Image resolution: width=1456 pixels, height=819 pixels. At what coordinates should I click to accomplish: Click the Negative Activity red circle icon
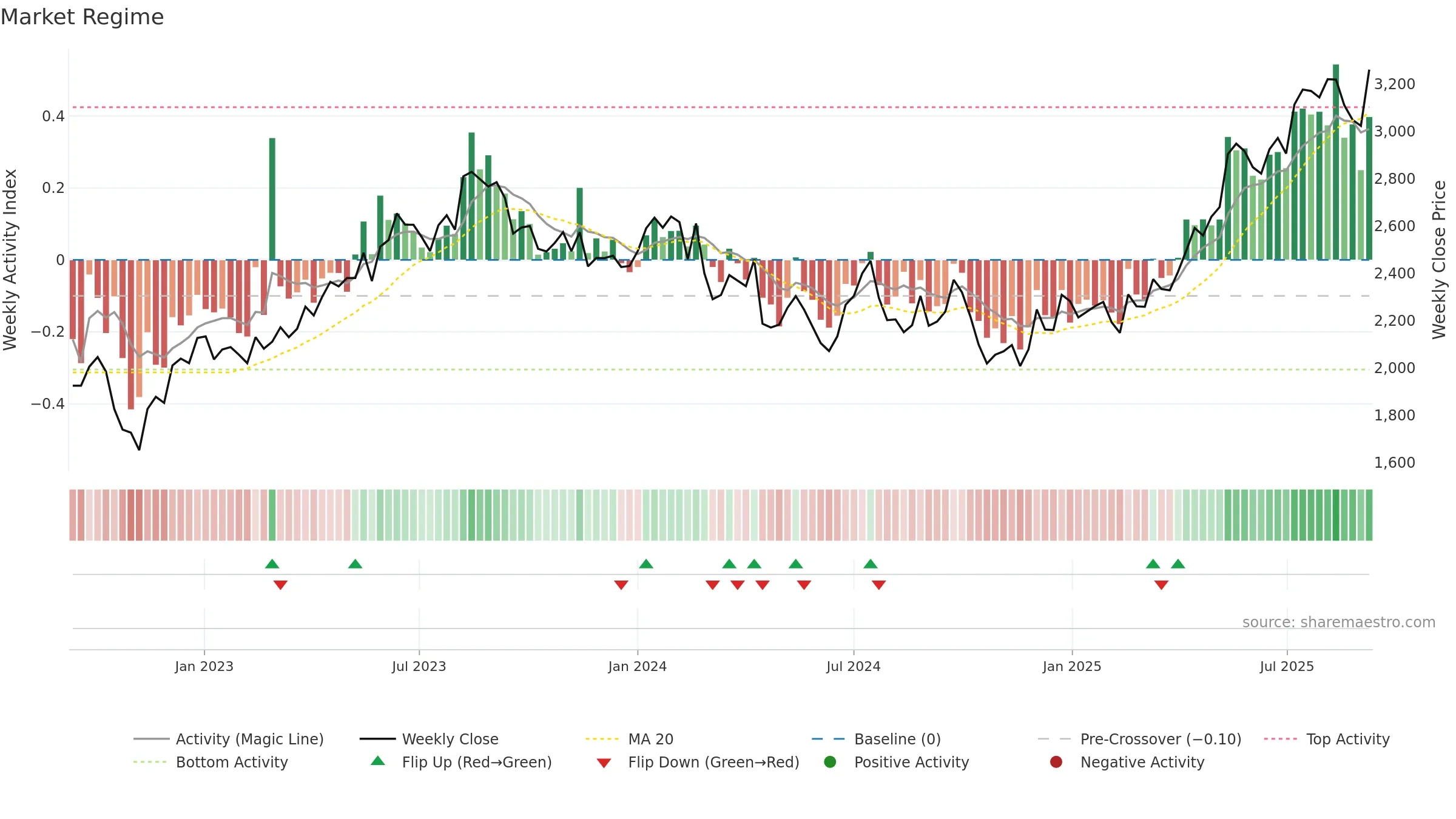click(x=1056, y=762)
